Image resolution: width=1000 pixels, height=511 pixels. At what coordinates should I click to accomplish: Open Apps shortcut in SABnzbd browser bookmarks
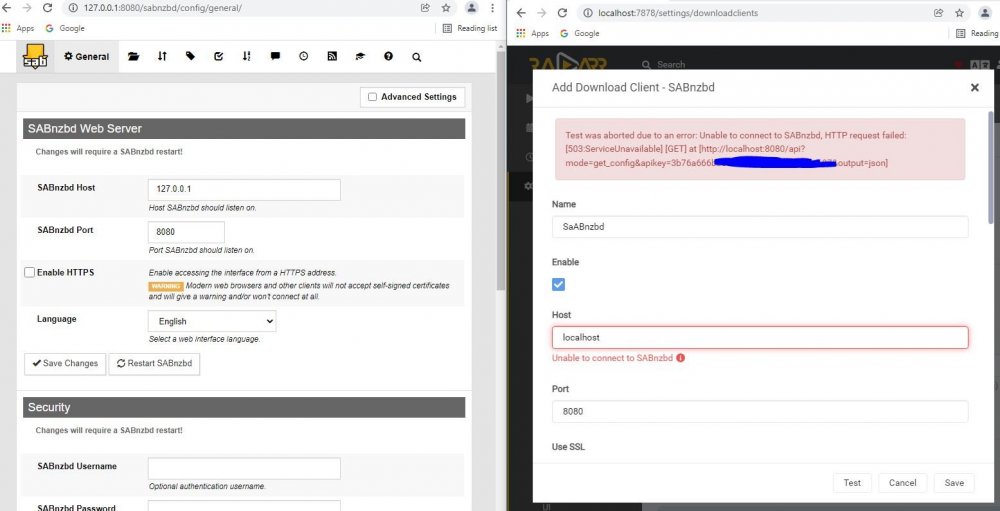click(18, 28)
